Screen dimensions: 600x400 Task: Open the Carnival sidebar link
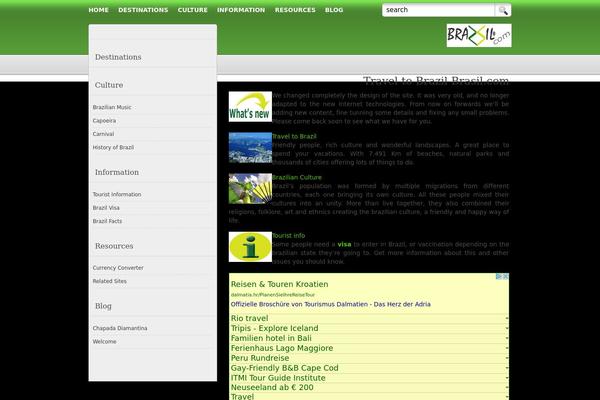coord(103,134)
